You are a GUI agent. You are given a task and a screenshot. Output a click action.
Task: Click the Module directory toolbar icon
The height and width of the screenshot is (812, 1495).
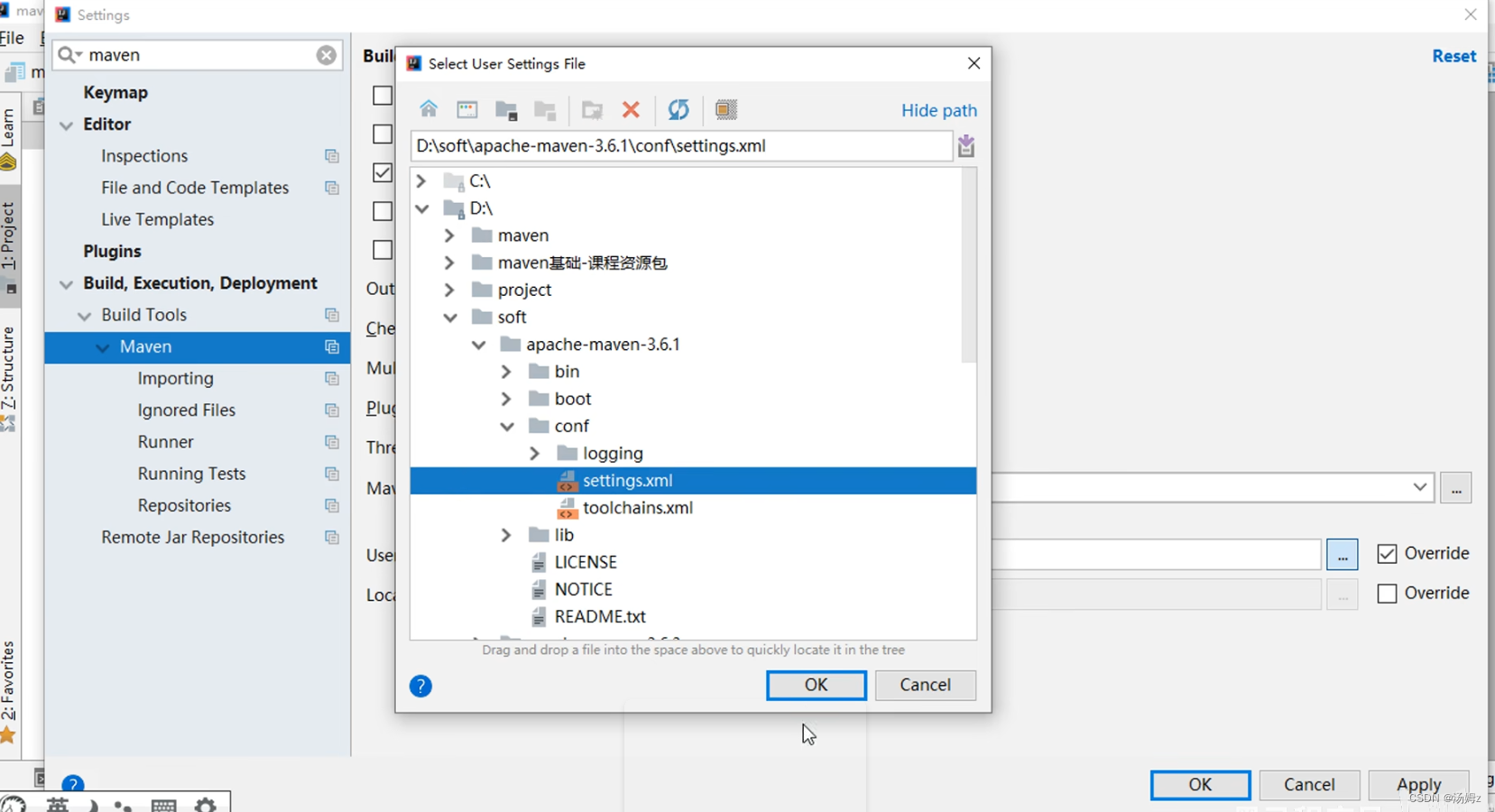pos(545,110)
